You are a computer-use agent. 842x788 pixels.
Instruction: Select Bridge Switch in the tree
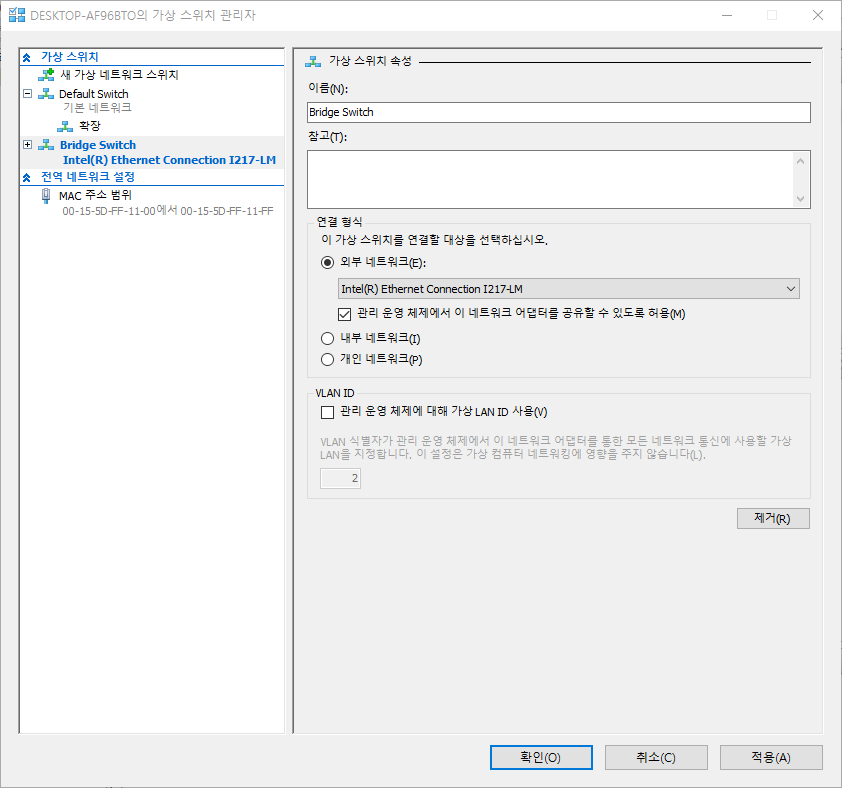[x=98, y=145]
